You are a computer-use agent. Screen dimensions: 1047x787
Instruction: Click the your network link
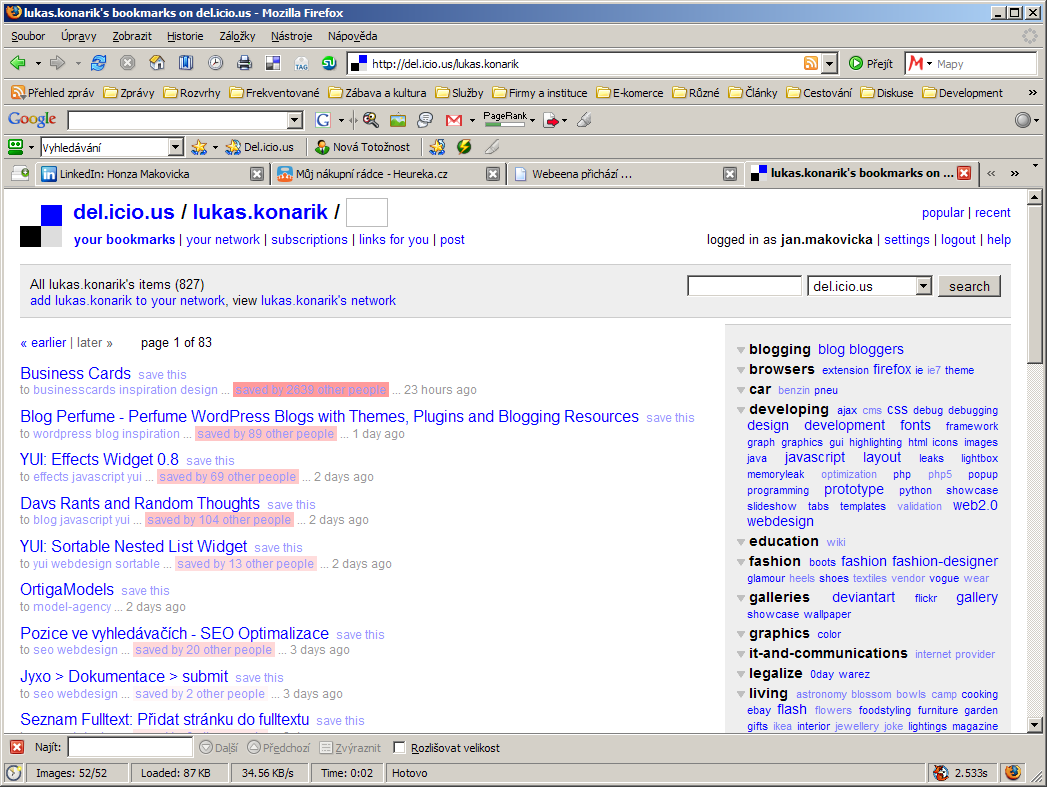tap(223, 240)
